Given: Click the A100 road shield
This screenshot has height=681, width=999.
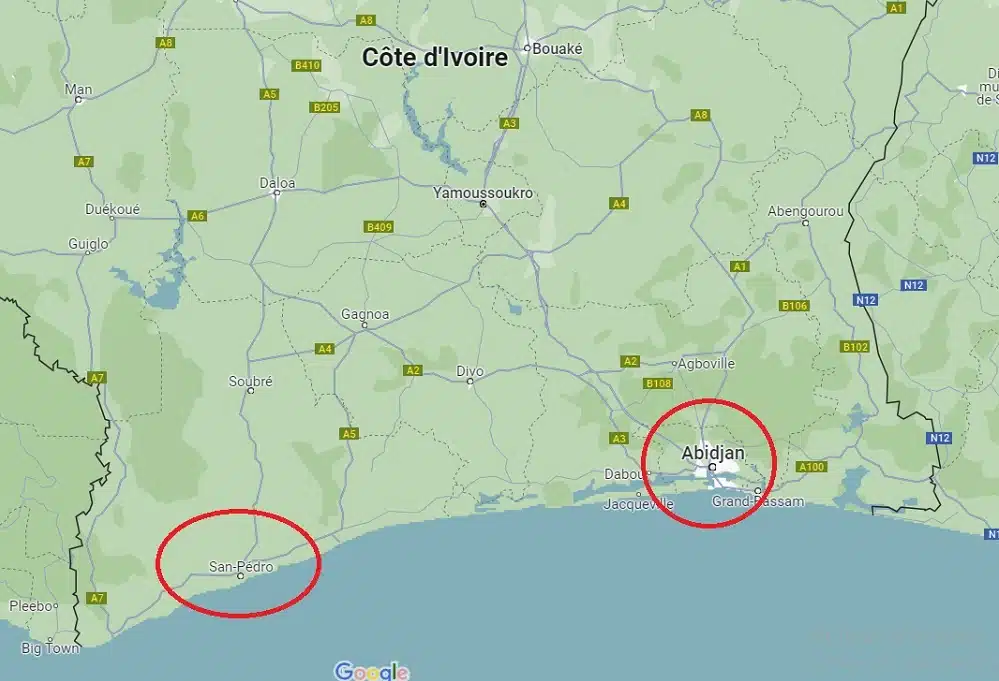Looking at the screenshot, I should click(x=812, y=467).
